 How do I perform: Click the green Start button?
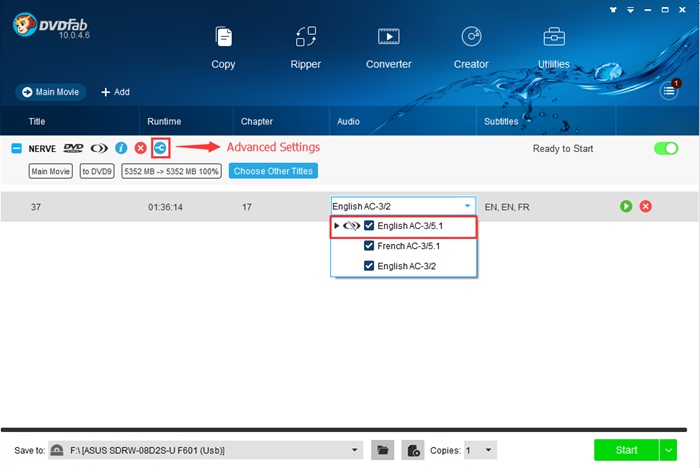pyautogui.click(x=626, y=450)
